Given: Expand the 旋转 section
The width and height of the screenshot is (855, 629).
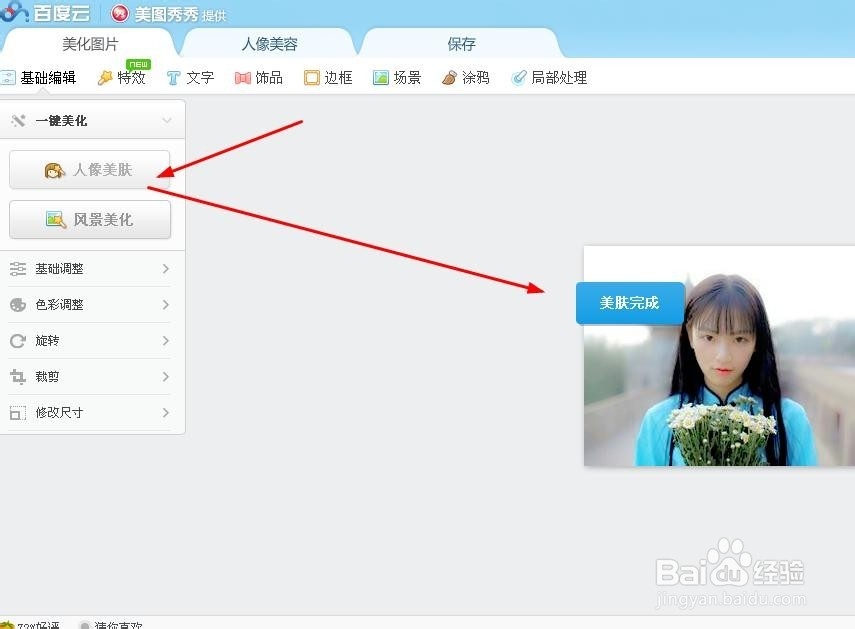Looking at the screenshot, I should coord(90,341).
